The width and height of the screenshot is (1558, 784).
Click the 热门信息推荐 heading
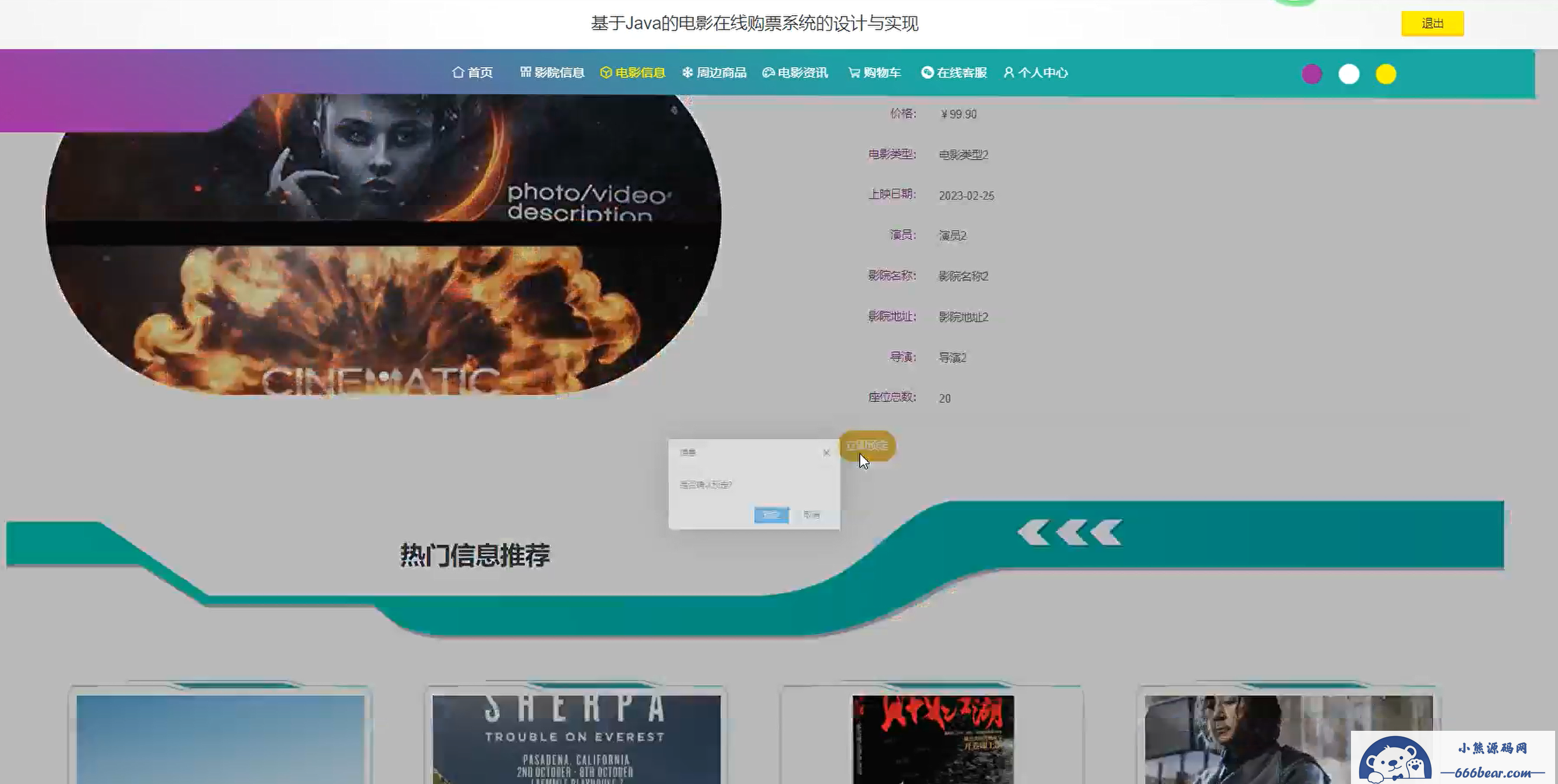tap(475, 555)
